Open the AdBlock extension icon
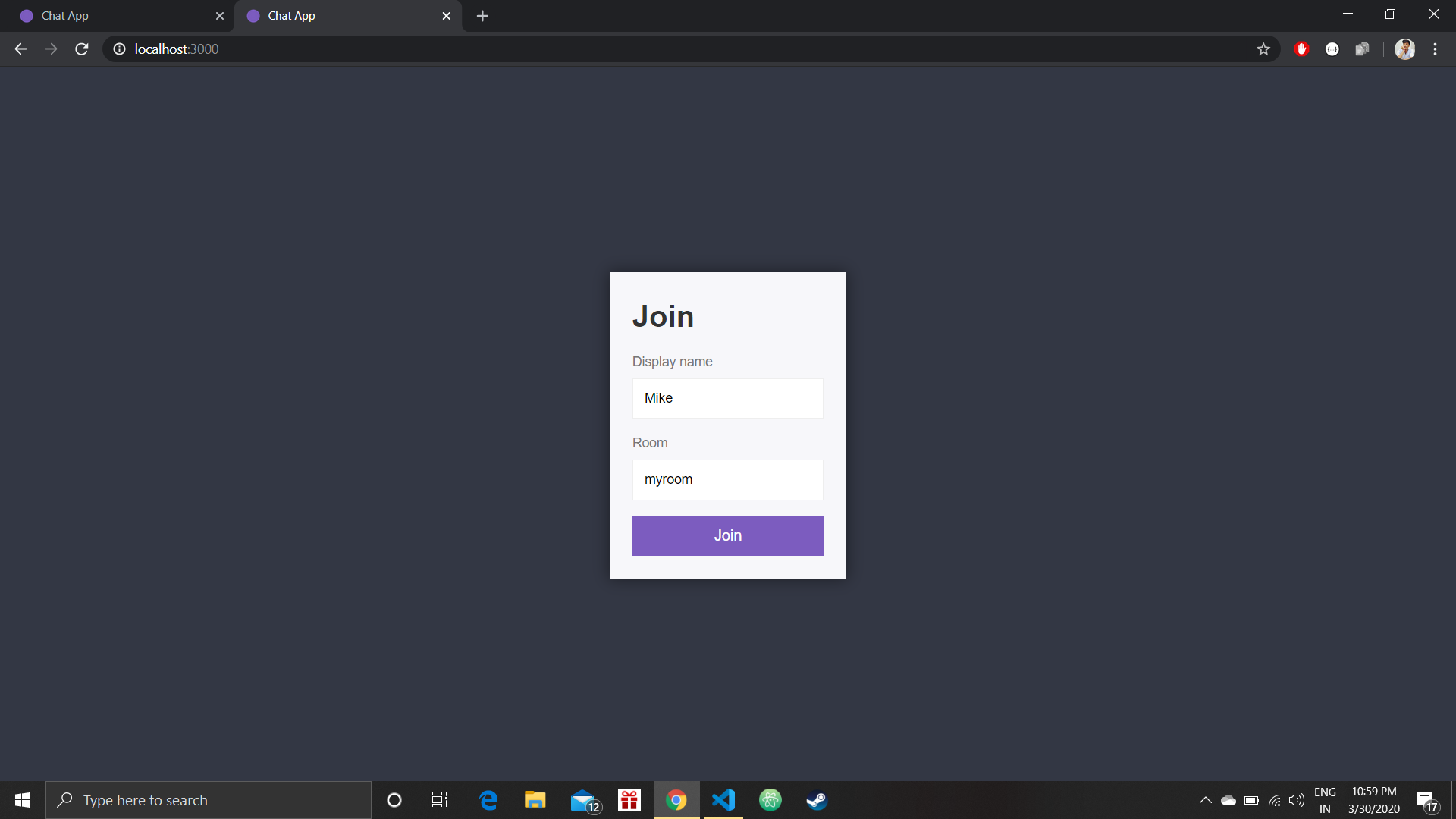The image size is (1456, 819). [1302, 49]
